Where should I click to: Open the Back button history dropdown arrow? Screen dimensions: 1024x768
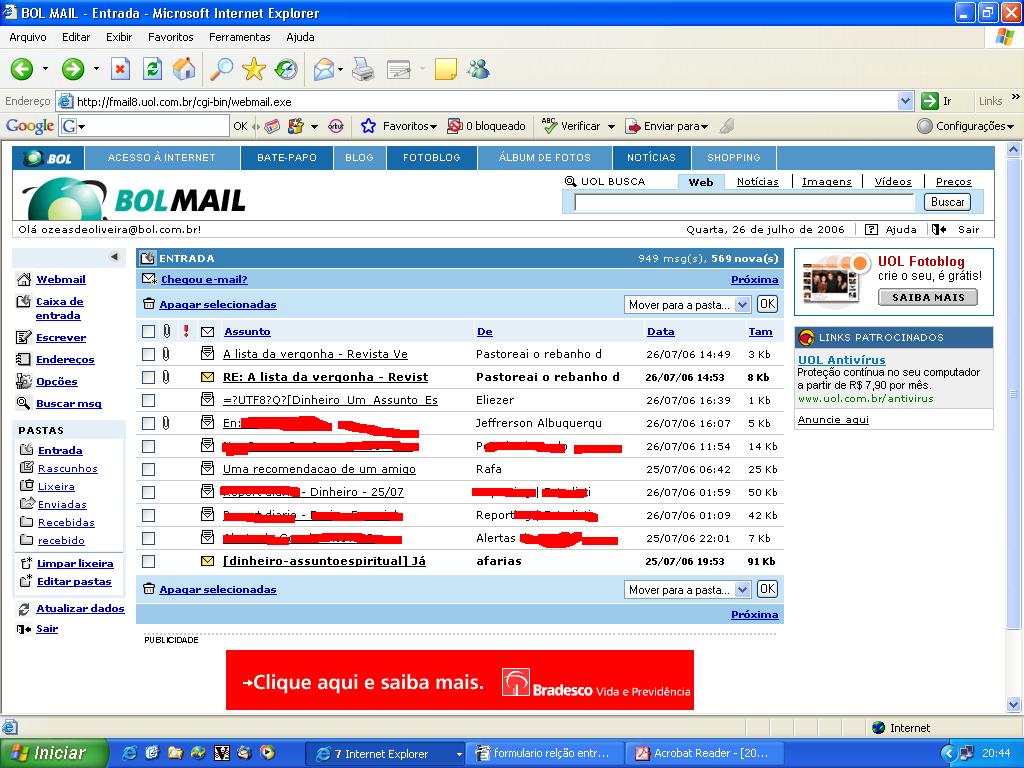click(45, 69)
